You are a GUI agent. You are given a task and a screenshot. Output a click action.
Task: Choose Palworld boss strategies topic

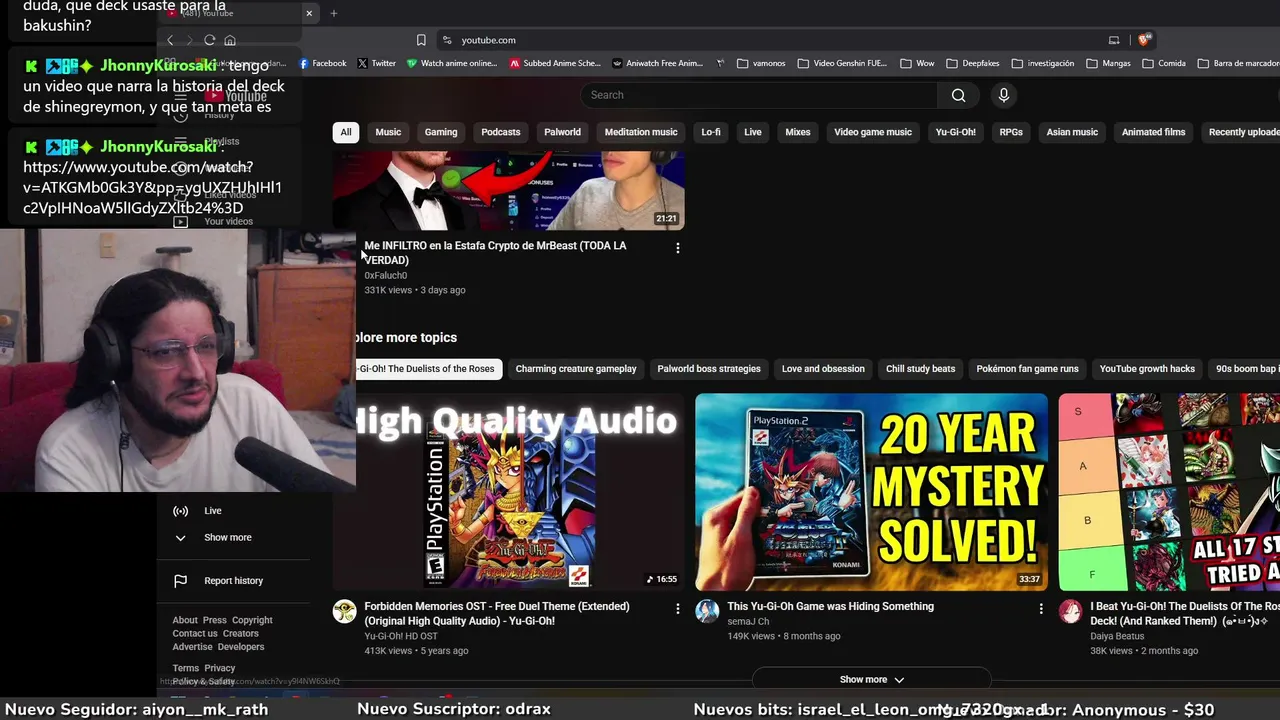tap(709, 369)
